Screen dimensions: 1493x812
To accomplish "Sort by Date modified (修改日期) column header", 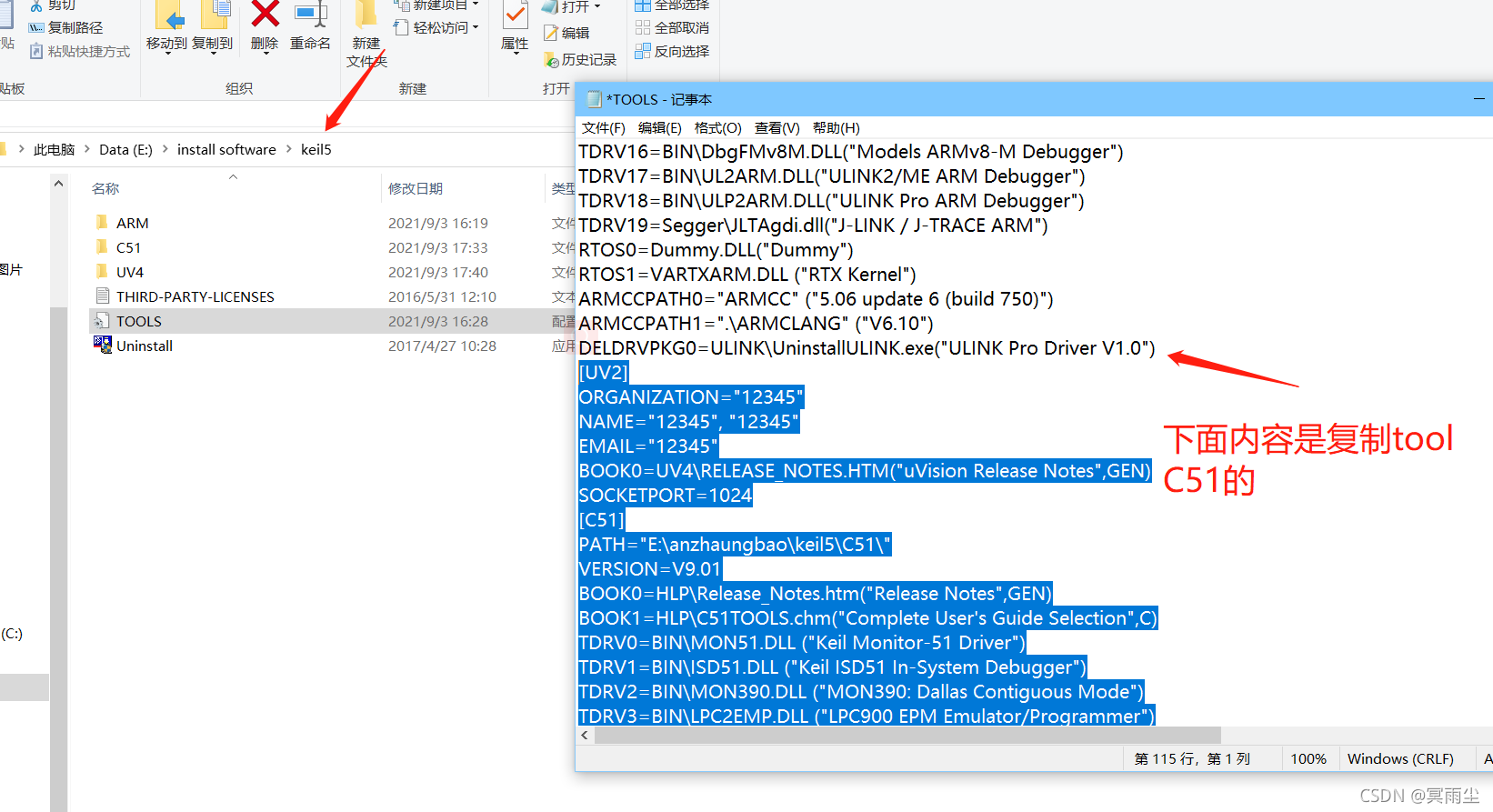I will [416, 189].
